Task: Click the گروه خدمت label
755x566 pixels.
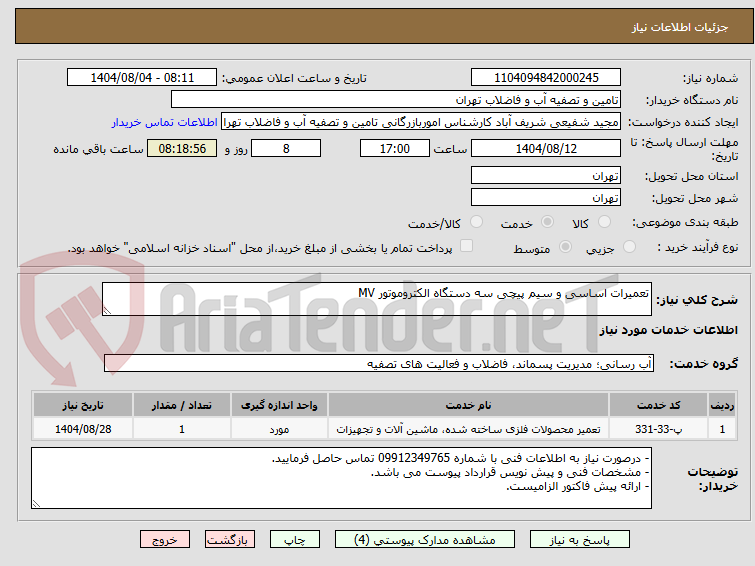Action: [703, 364]
